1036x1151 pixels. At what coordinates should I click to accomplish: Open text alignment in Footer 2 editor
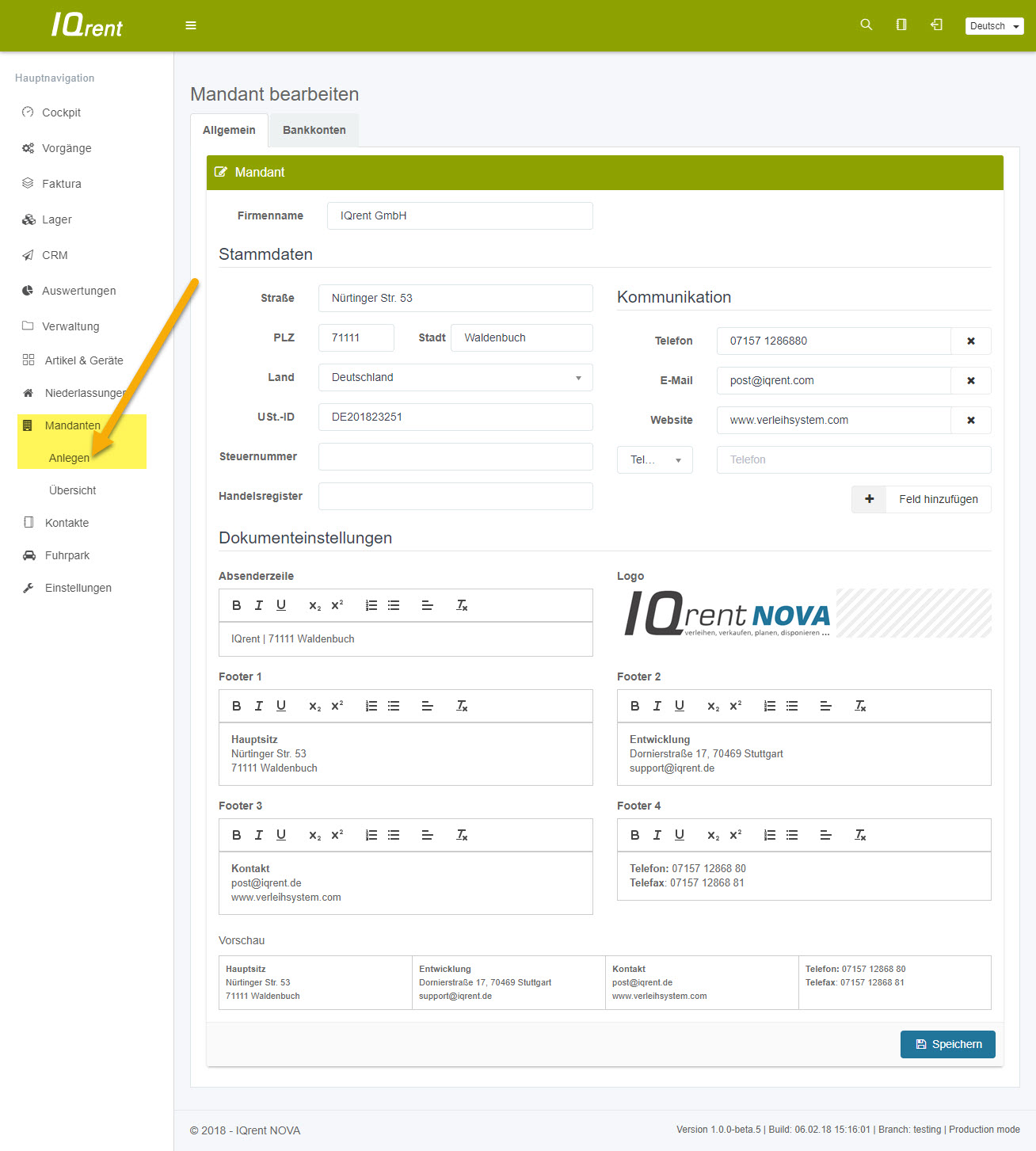pyautogui.click(x=826, y=706)
